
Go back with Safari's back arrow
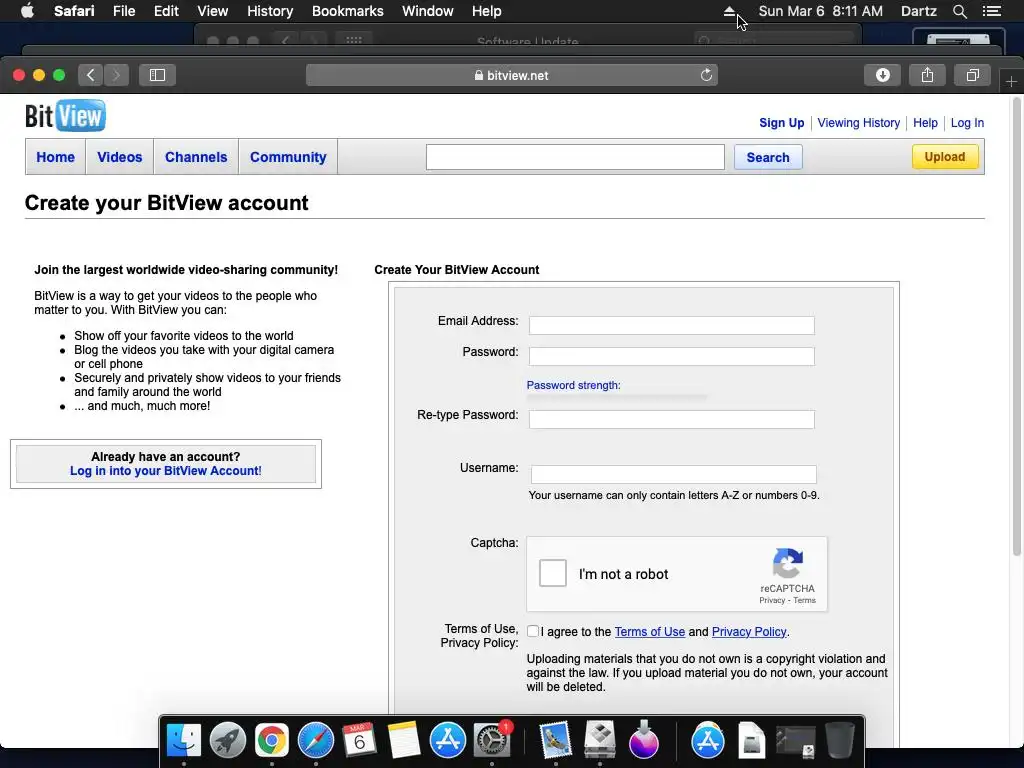point(91,75)
